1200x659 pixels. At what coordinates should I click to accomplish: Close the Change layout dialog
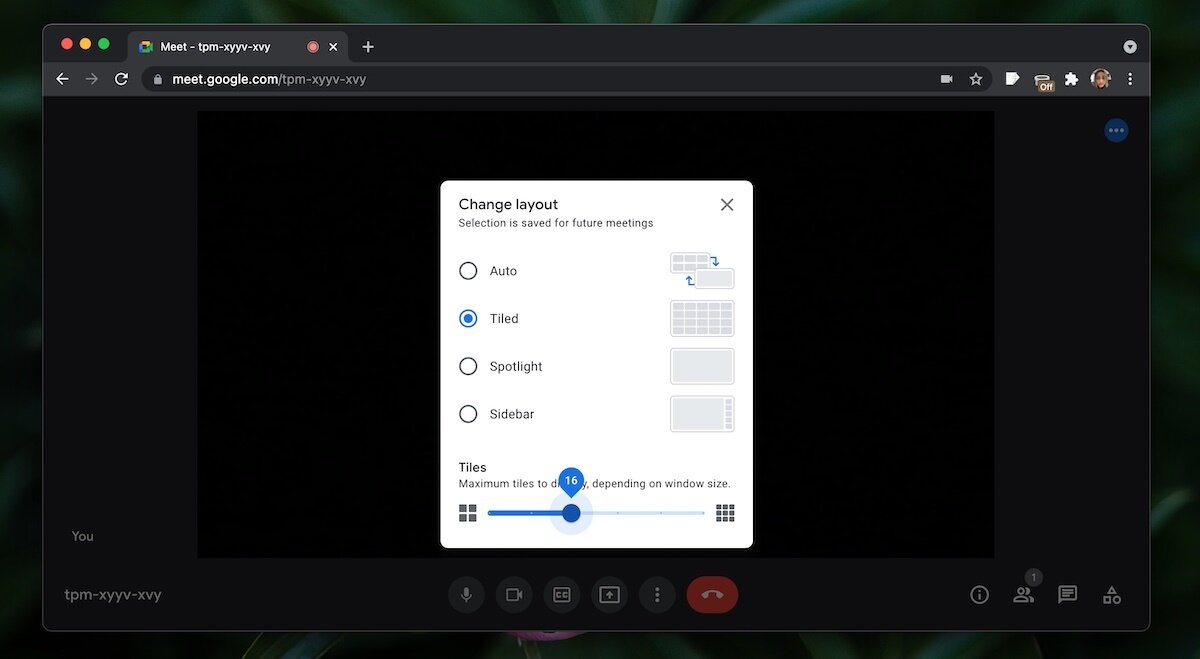coord(726,204)
